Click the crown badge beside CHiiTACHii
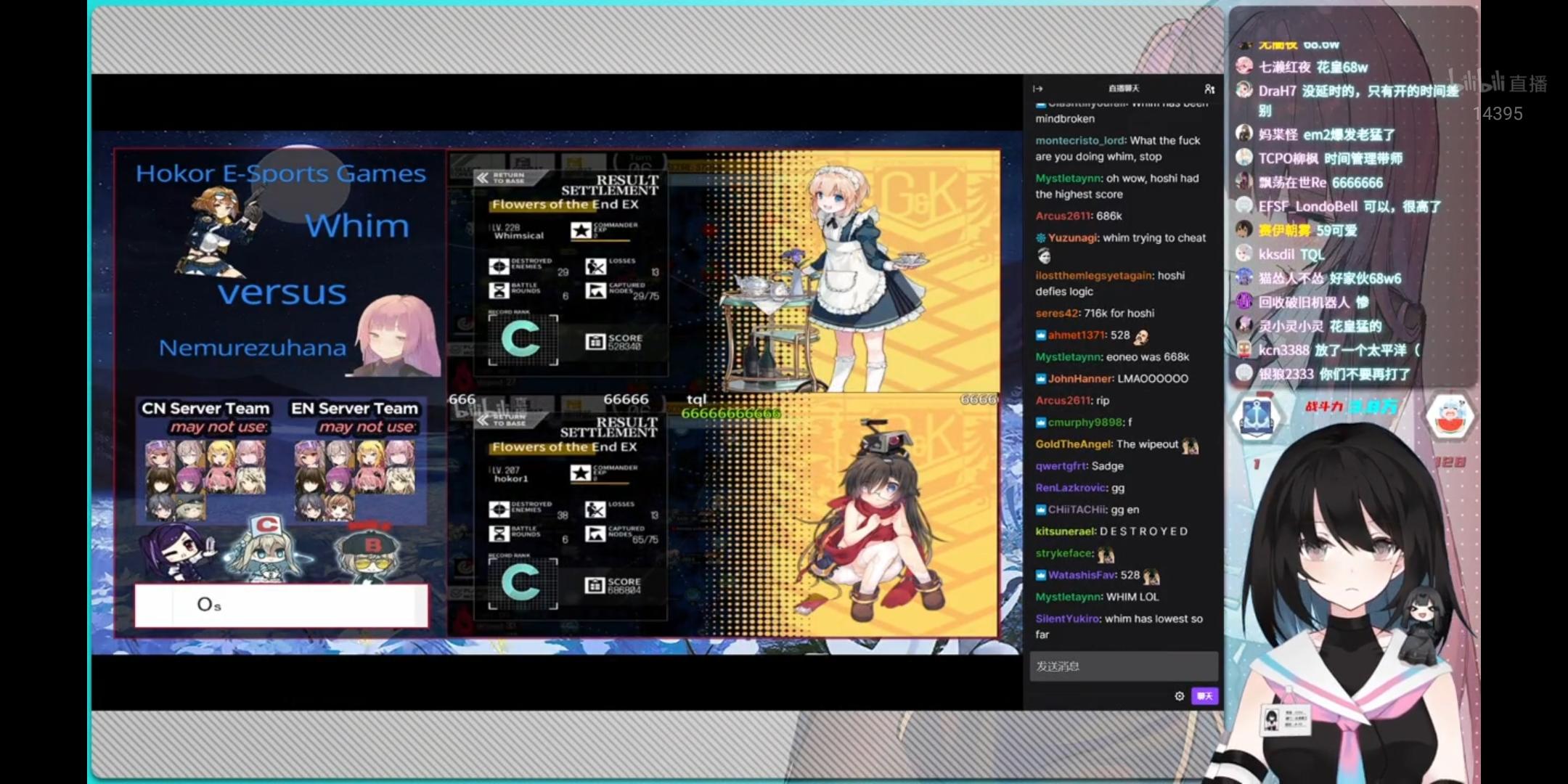Image resolution: width=1568 pixels, height=784 pixels. pyautogui.click(x=1040, y=510)
